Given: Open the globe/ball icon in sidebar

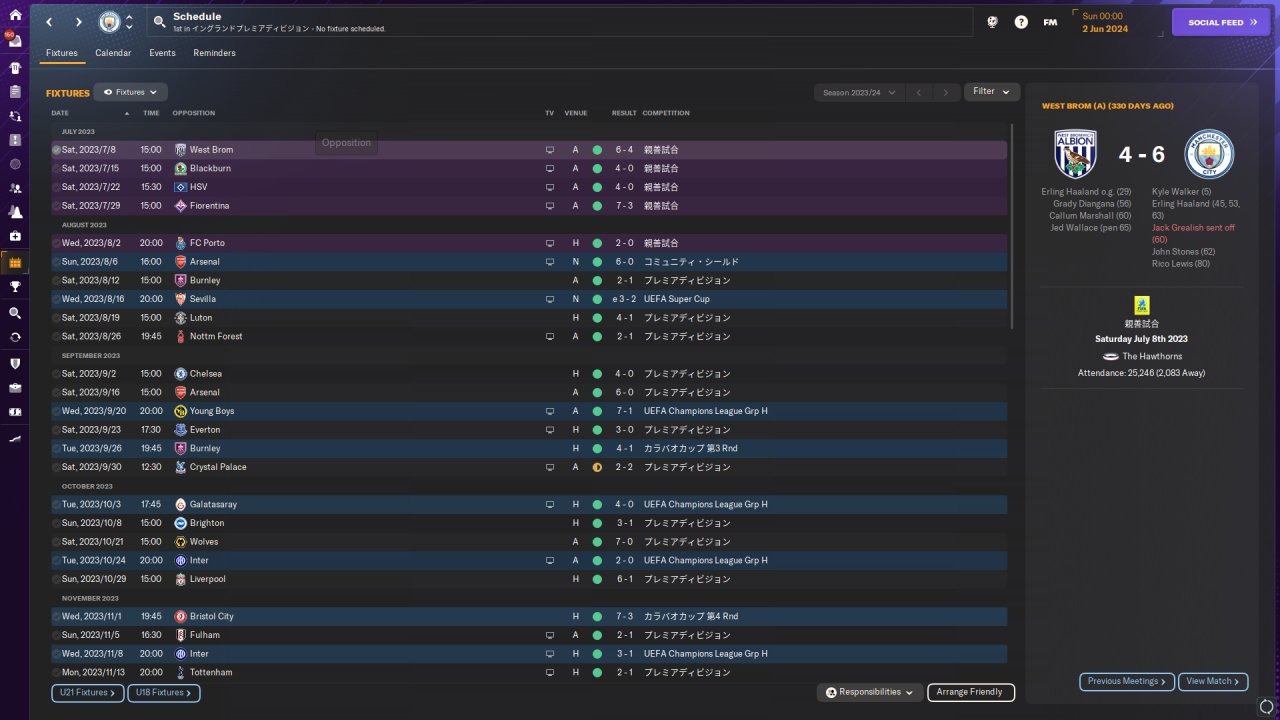Looking at the screenshot, I should [14, 164].
